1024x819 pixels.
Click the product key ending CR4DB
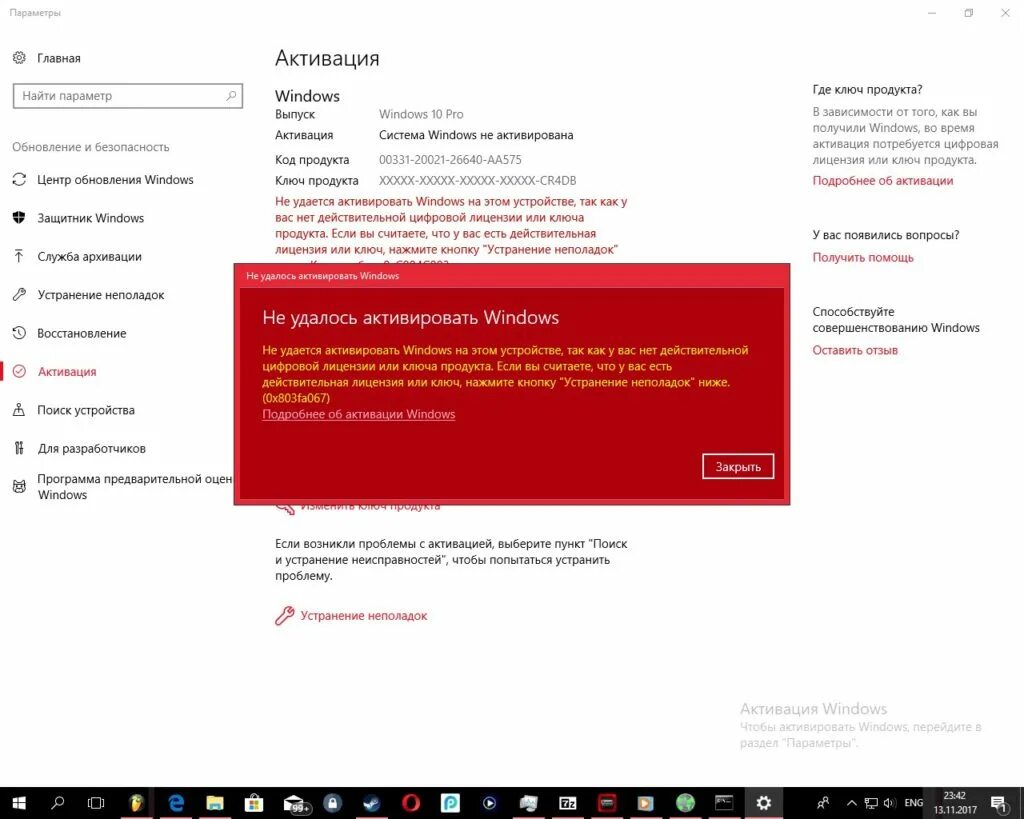(x=477, y=180)
